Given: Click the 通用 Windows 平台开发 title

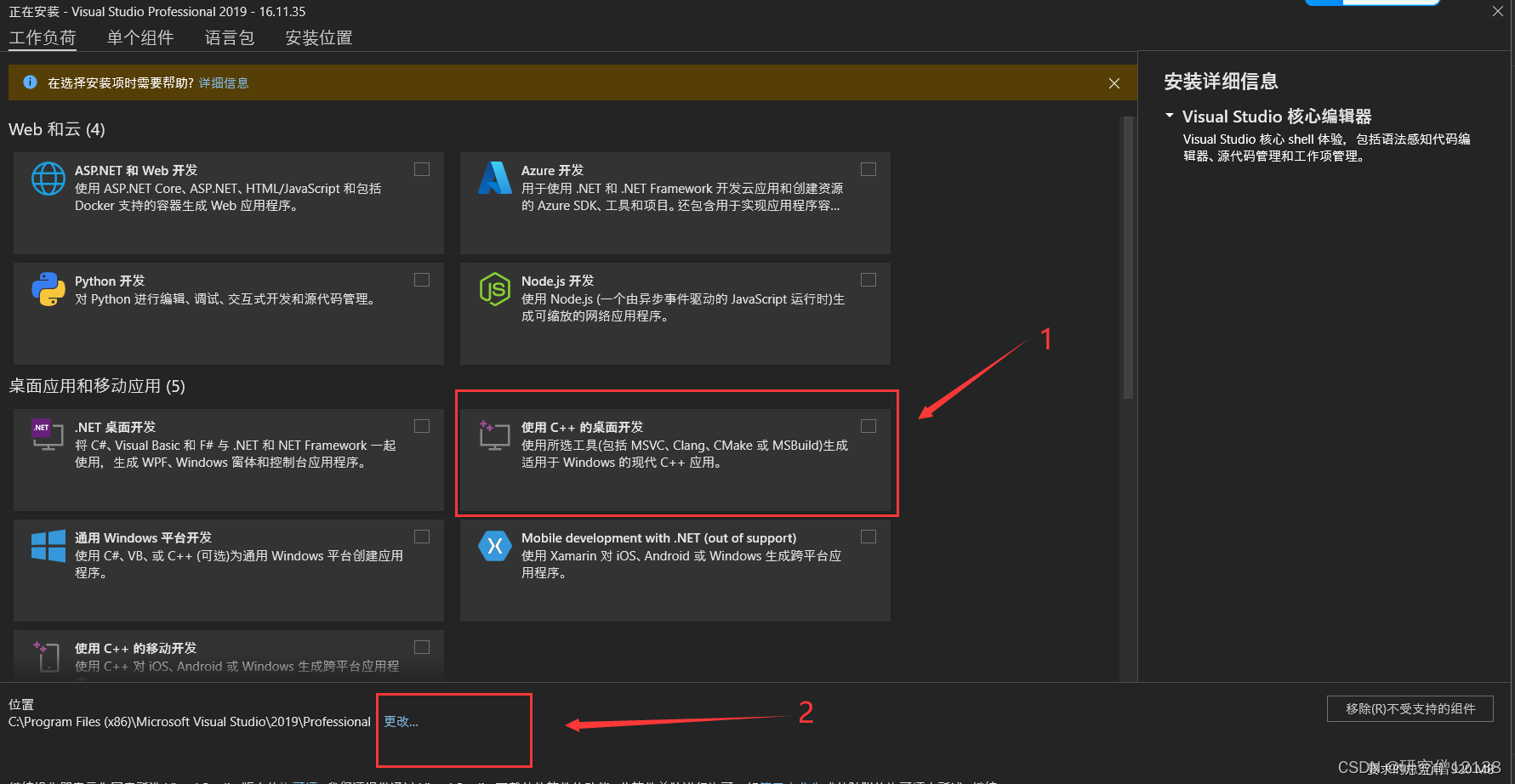Looking at the screenshot, I should click(143, 537).
